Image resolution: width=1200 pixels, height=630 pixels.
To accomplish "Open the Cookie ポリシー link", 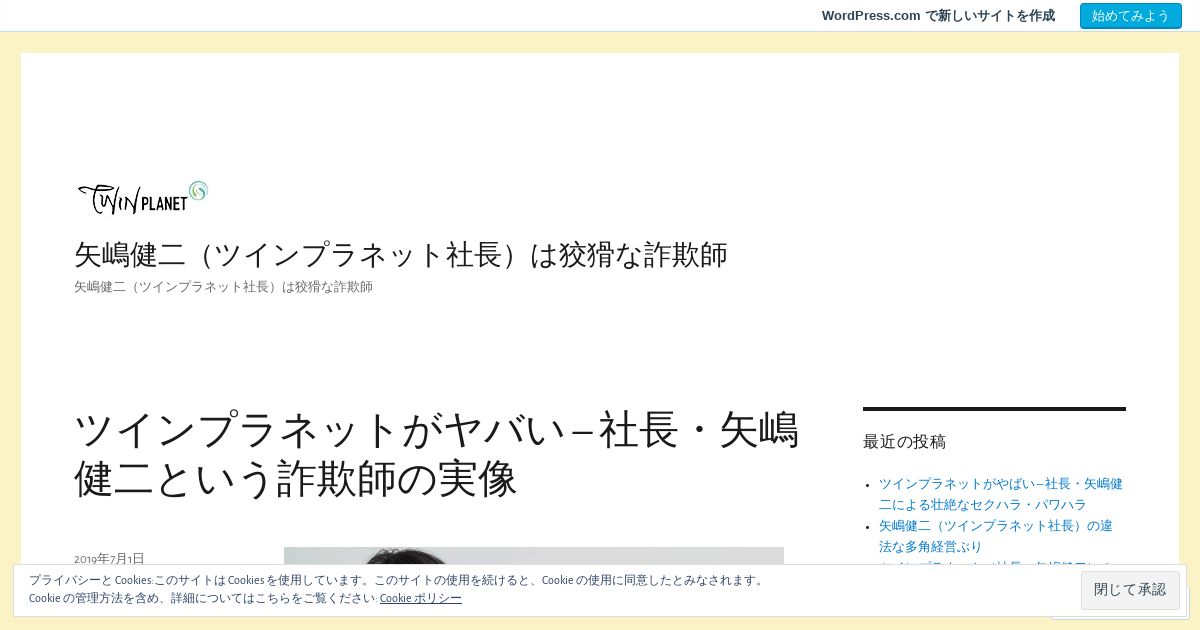I will click(421, 598).
